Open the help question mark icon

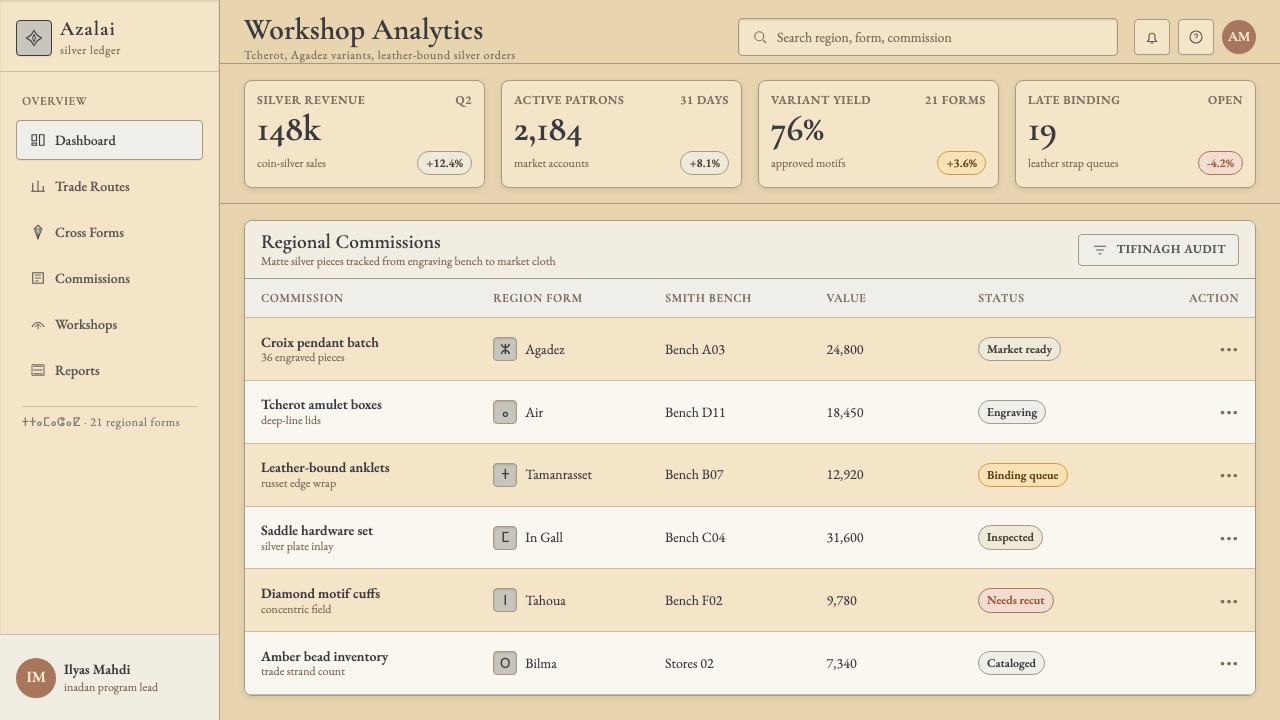pos(1196,37)
